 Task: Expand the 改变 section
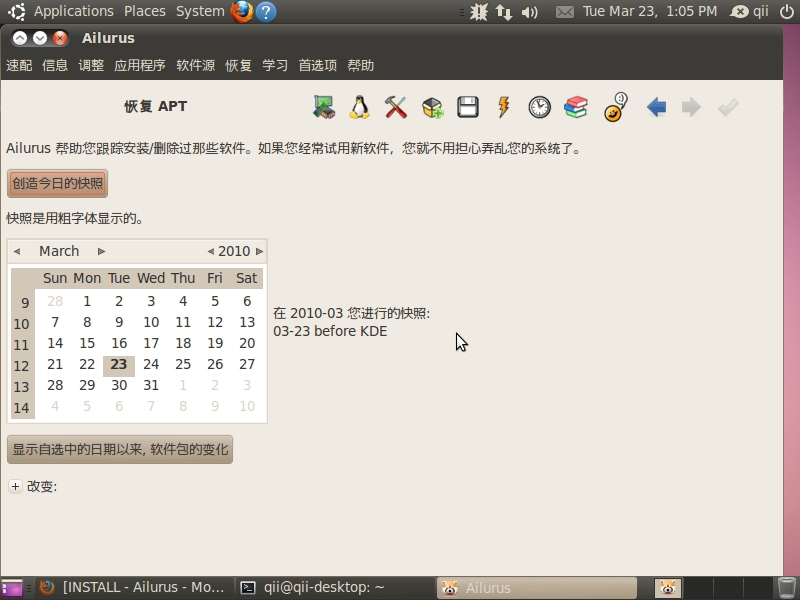tap(15, 487)
